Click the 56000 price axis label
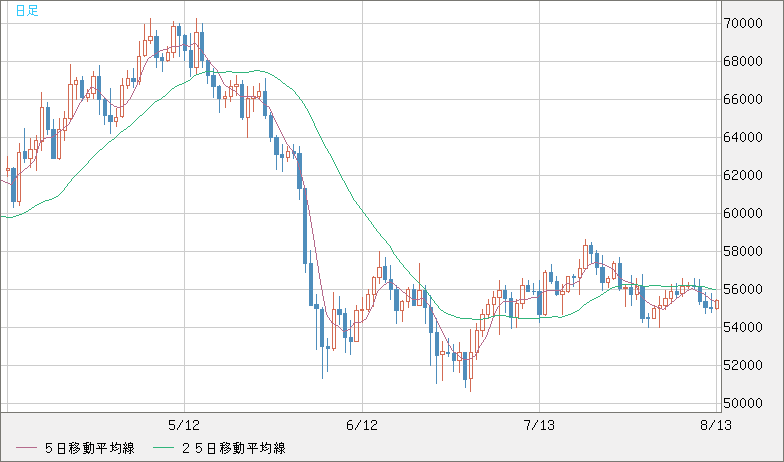 742,290
